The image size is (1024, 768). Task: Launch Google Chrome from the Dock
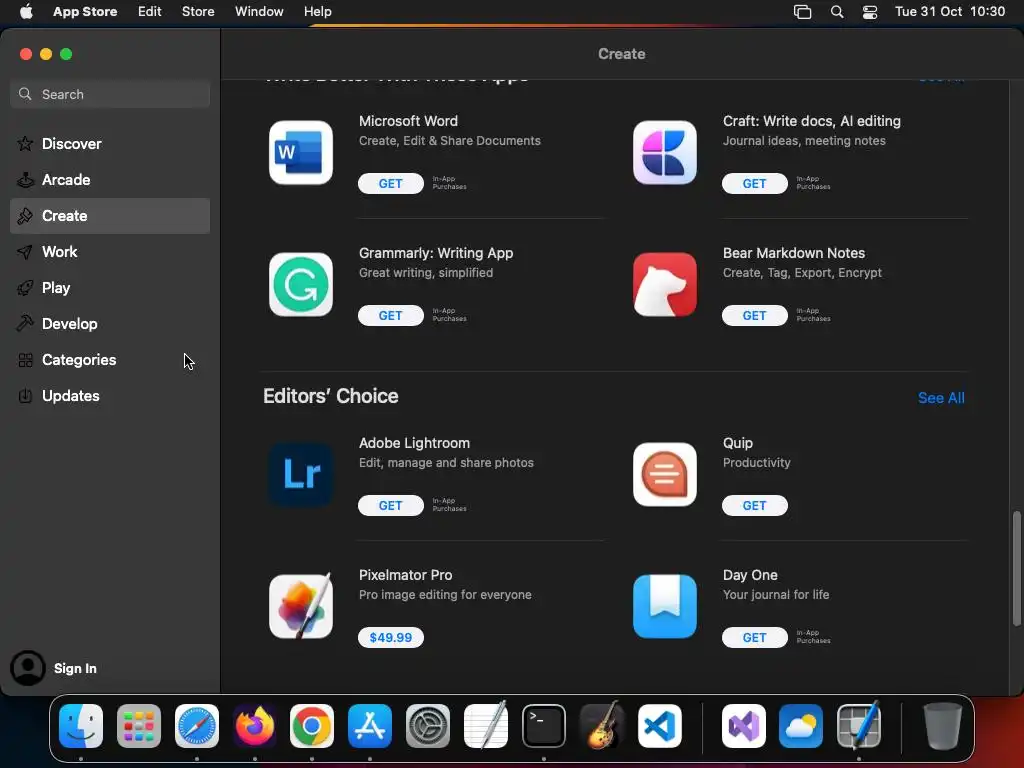[312, 726]
